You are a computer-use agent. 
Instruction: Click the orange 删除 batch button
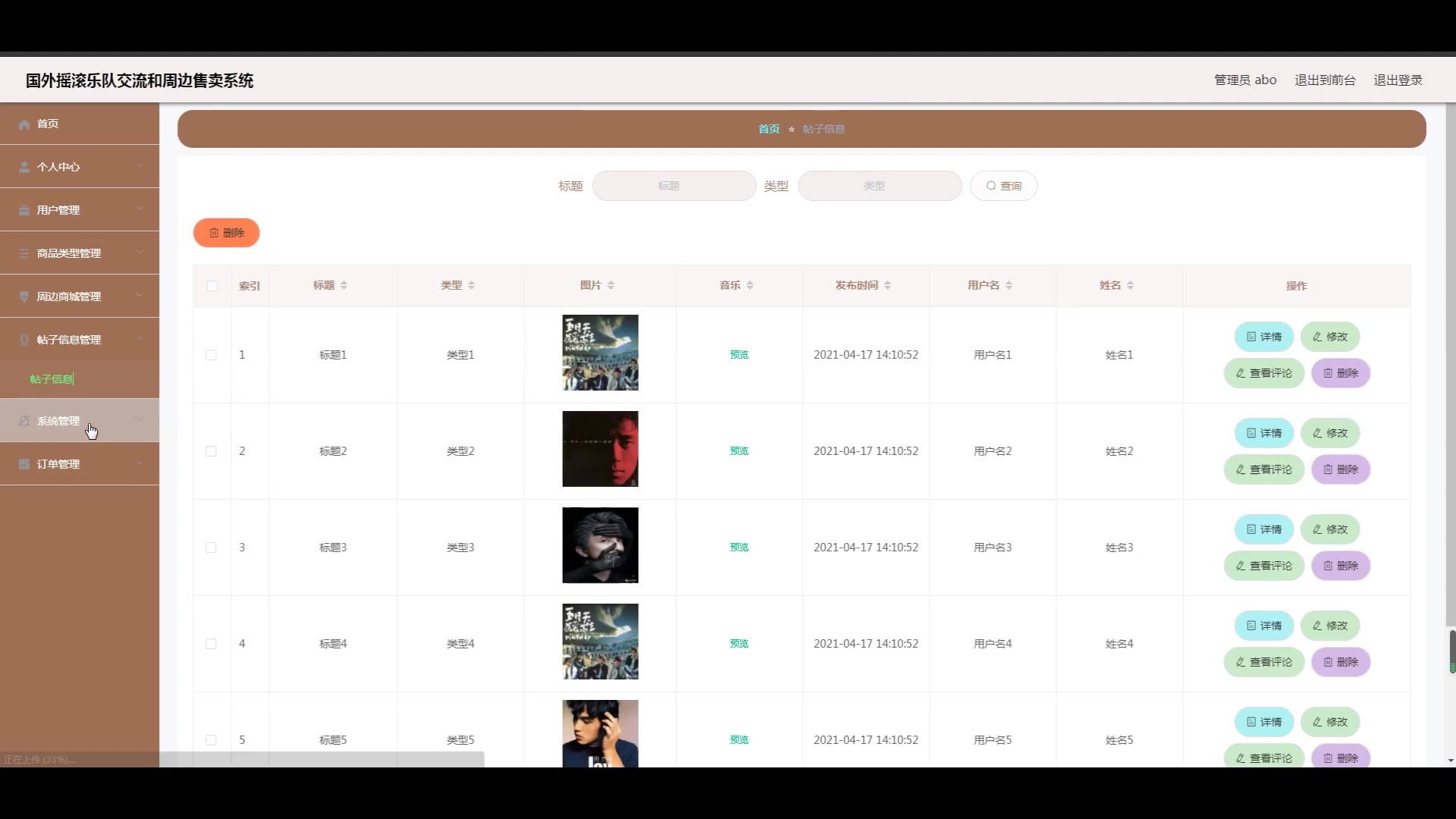(x=227, y=233)
